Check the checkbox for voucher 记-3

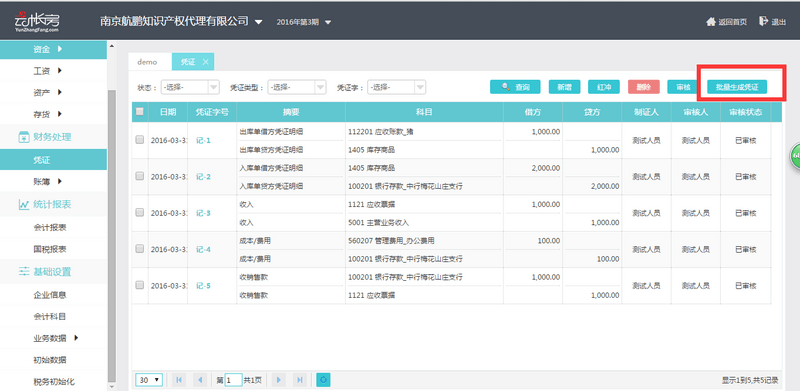coord(139,212)
